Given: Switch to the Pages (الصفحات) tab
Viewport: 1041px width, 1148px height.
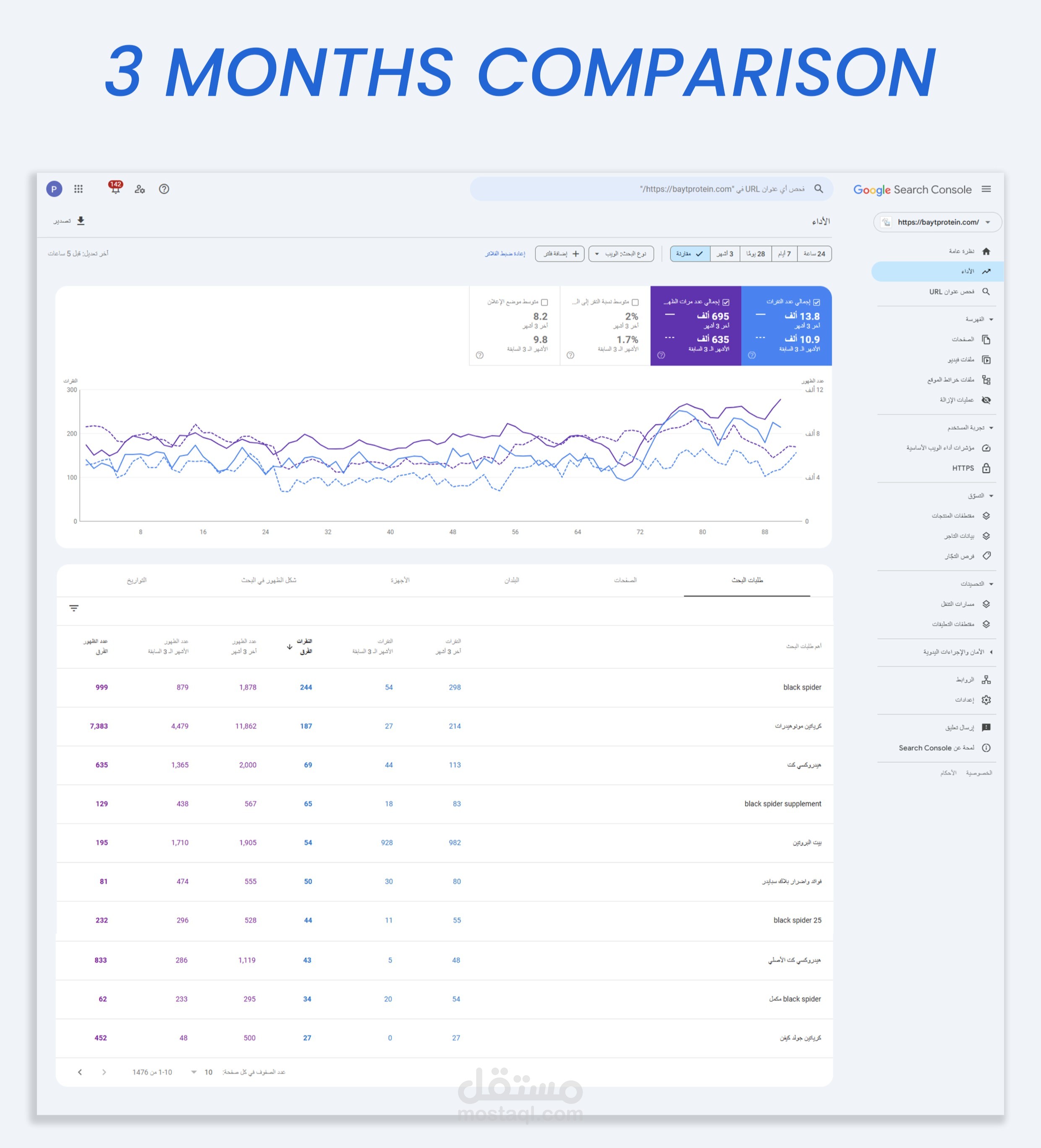Looking at the screenshot, I should [625, 580].
